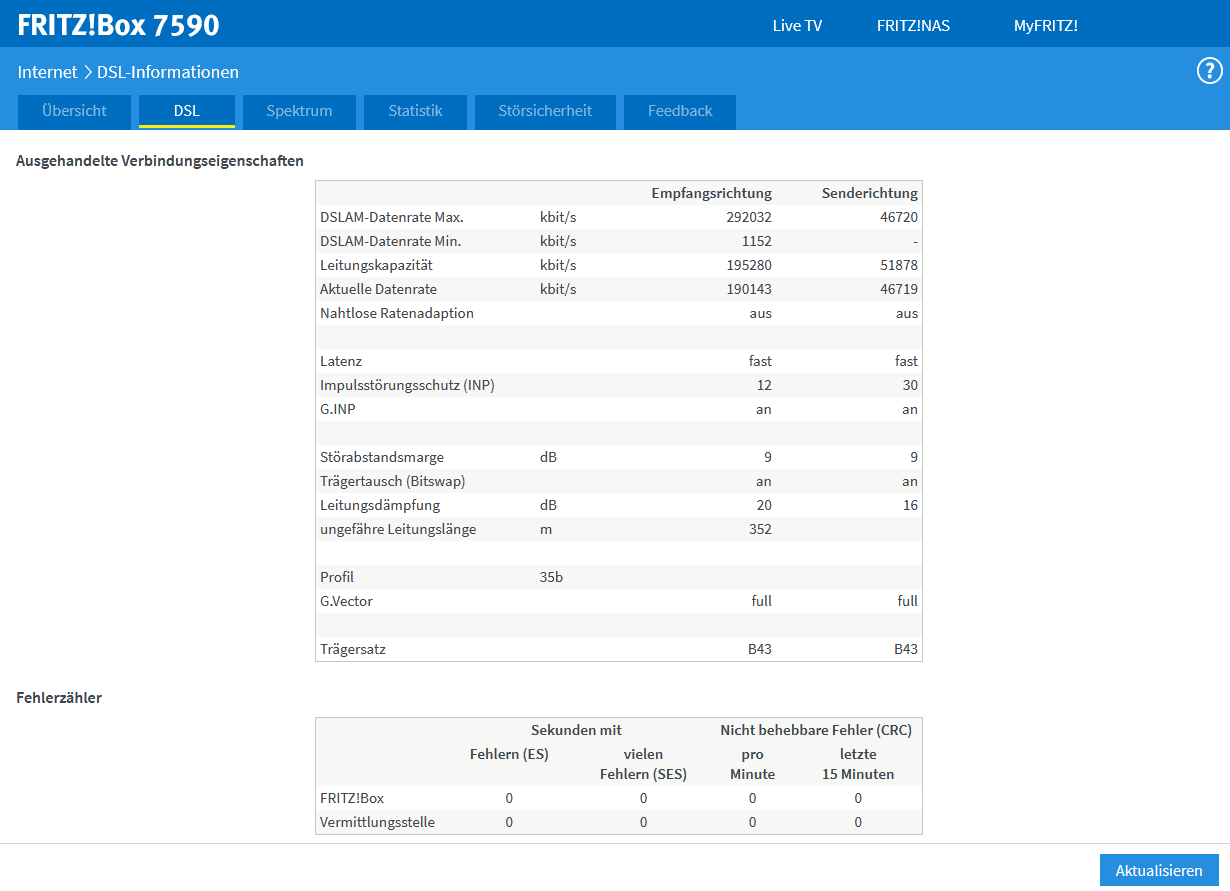Select the INP value 12
The image size is (1230, 891).
[764, 385]
